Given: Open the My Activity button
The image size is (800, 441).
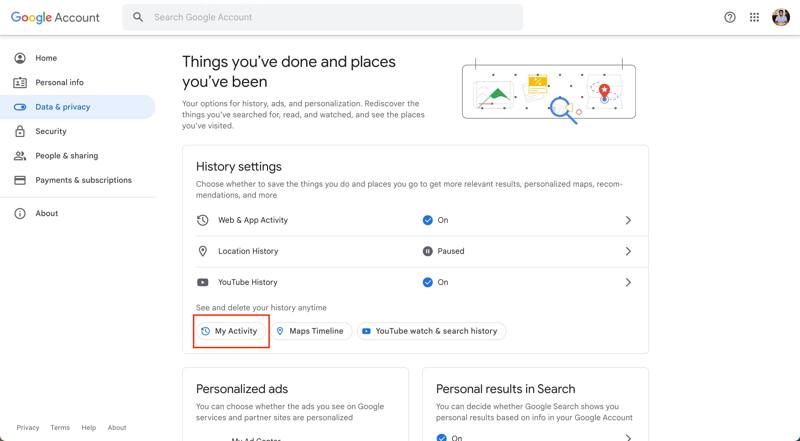Looking at the screenshot, I should pyautogui.click(x=231, y=331).
